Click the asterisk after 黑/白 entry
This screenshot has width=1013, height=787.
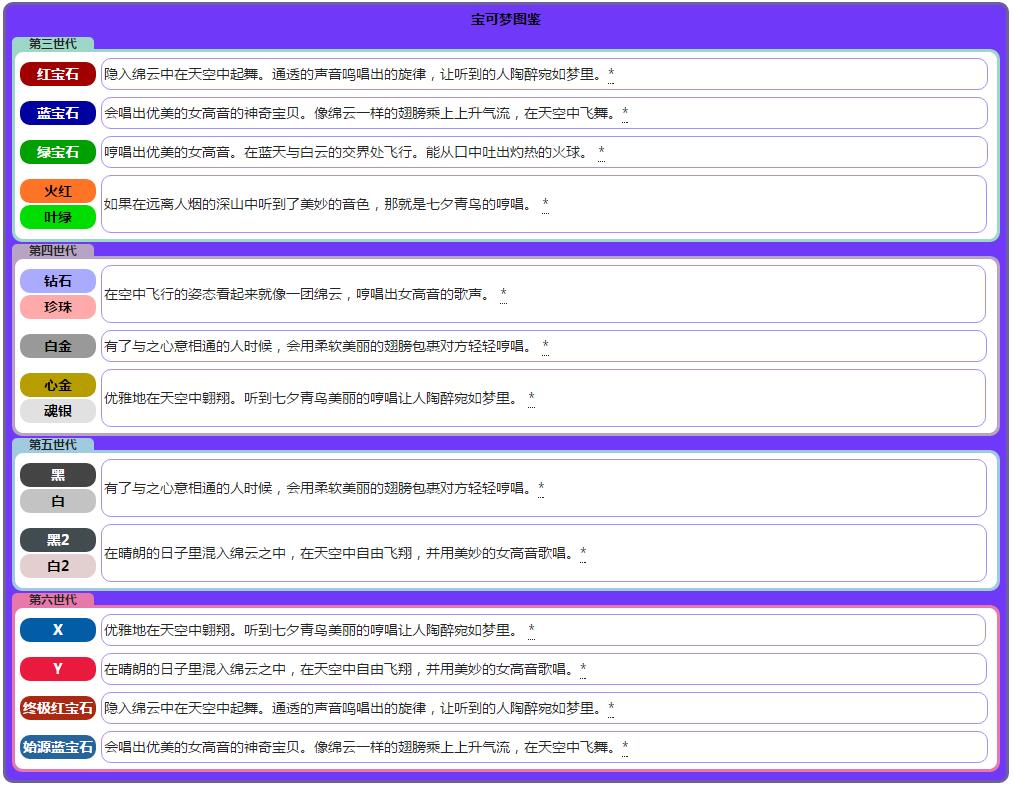point(541,488)
